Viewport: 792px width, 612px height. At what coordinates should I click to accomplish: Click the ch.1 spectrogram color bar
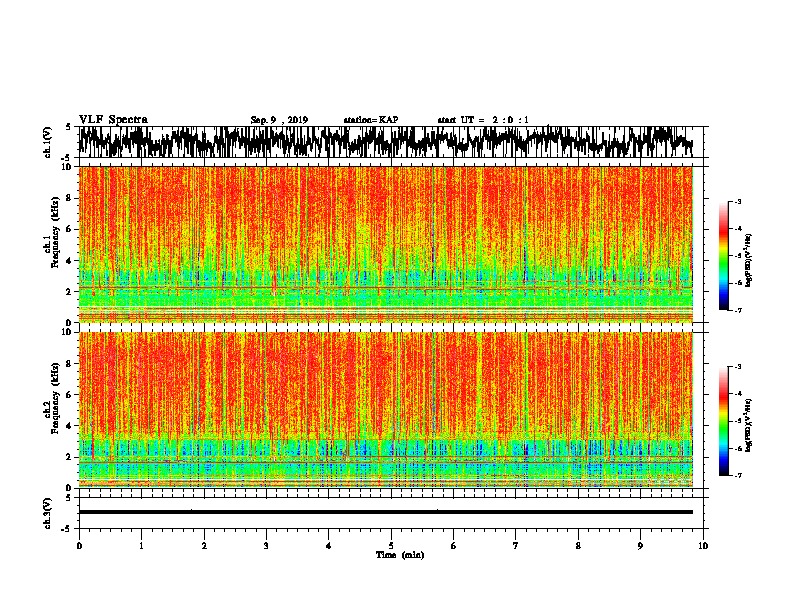(724, 256)
